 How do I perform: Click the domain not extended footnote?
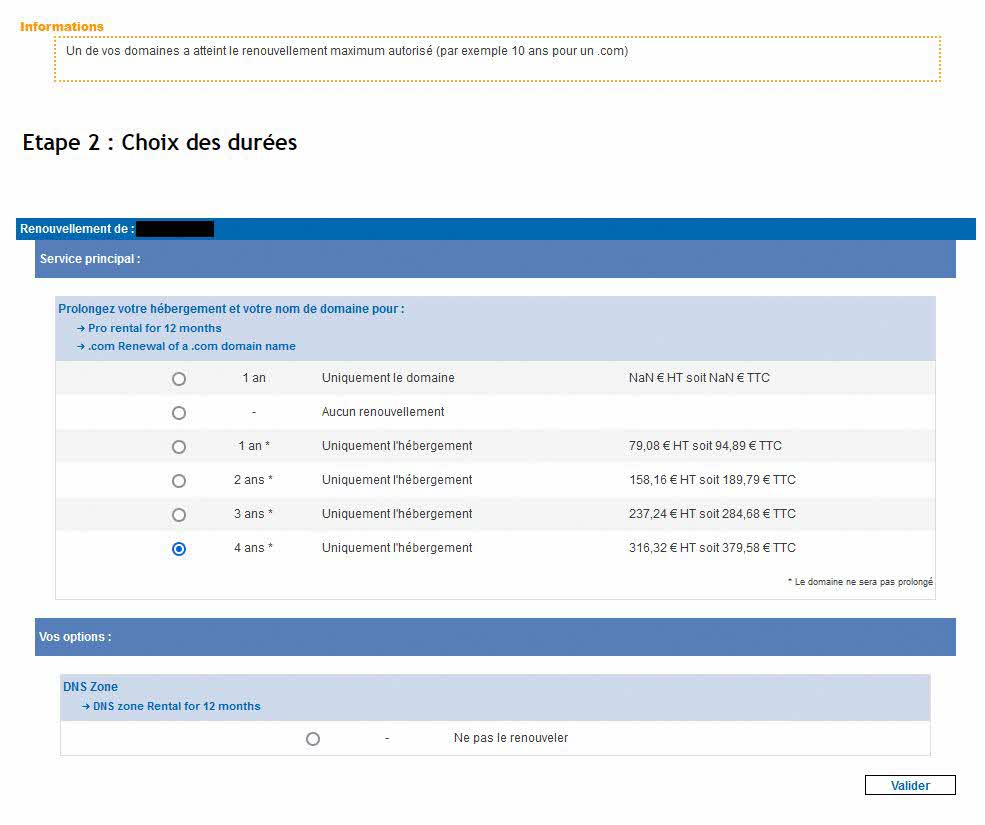[x=860, y=582]
